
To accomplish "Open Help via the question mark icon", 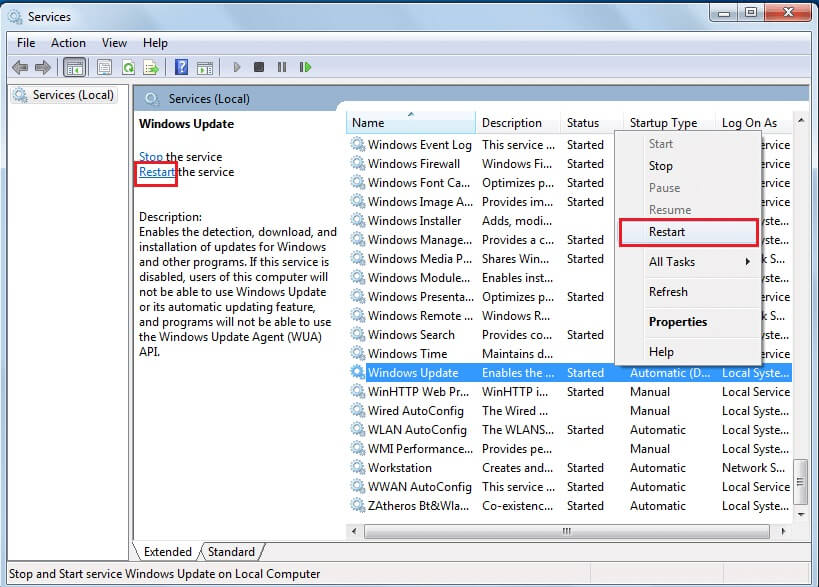I will coord(181,67).
